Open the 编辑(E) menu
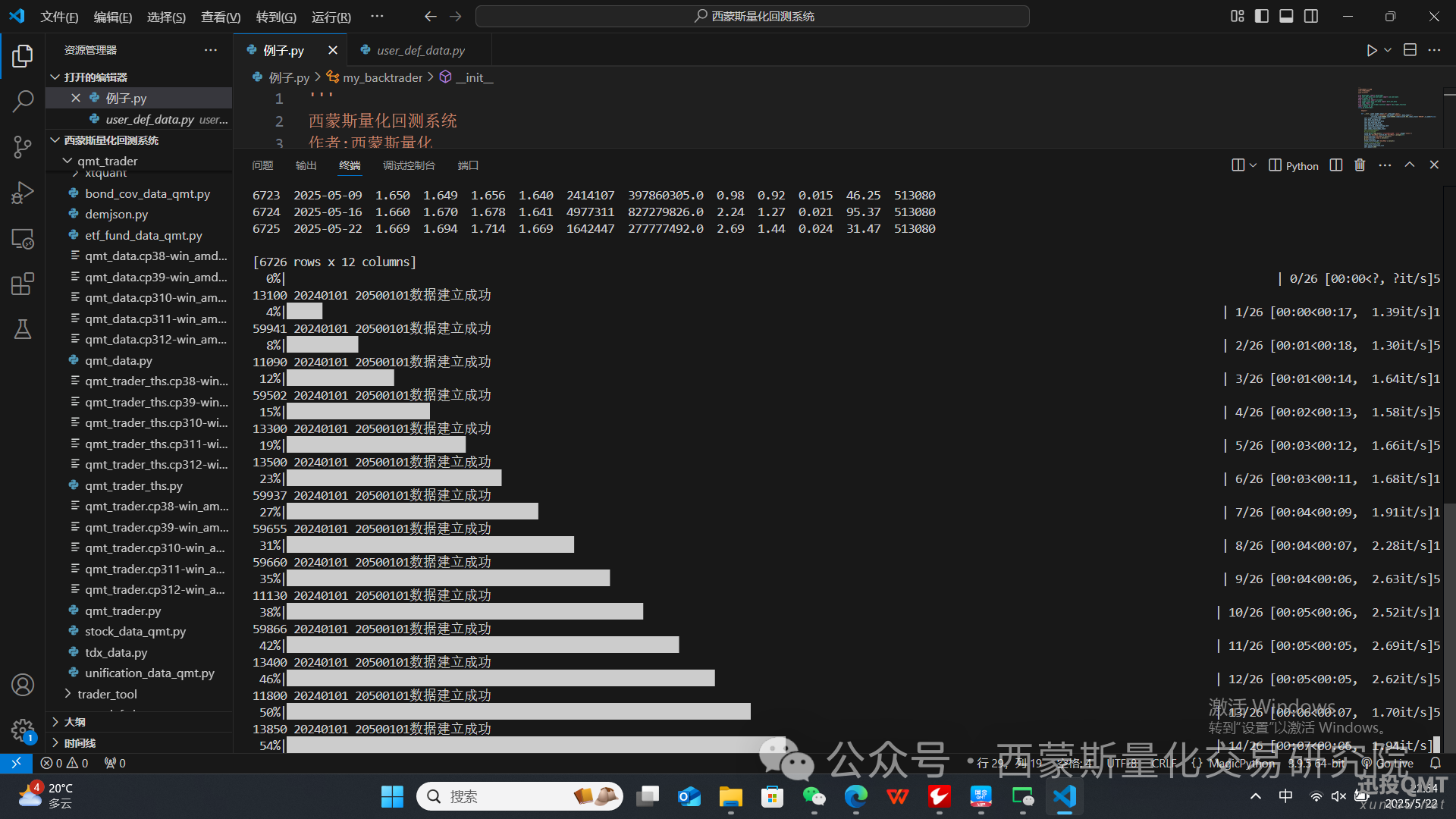Image resolution: width=1456 pixels, height=819 pixels. point(112,17)
